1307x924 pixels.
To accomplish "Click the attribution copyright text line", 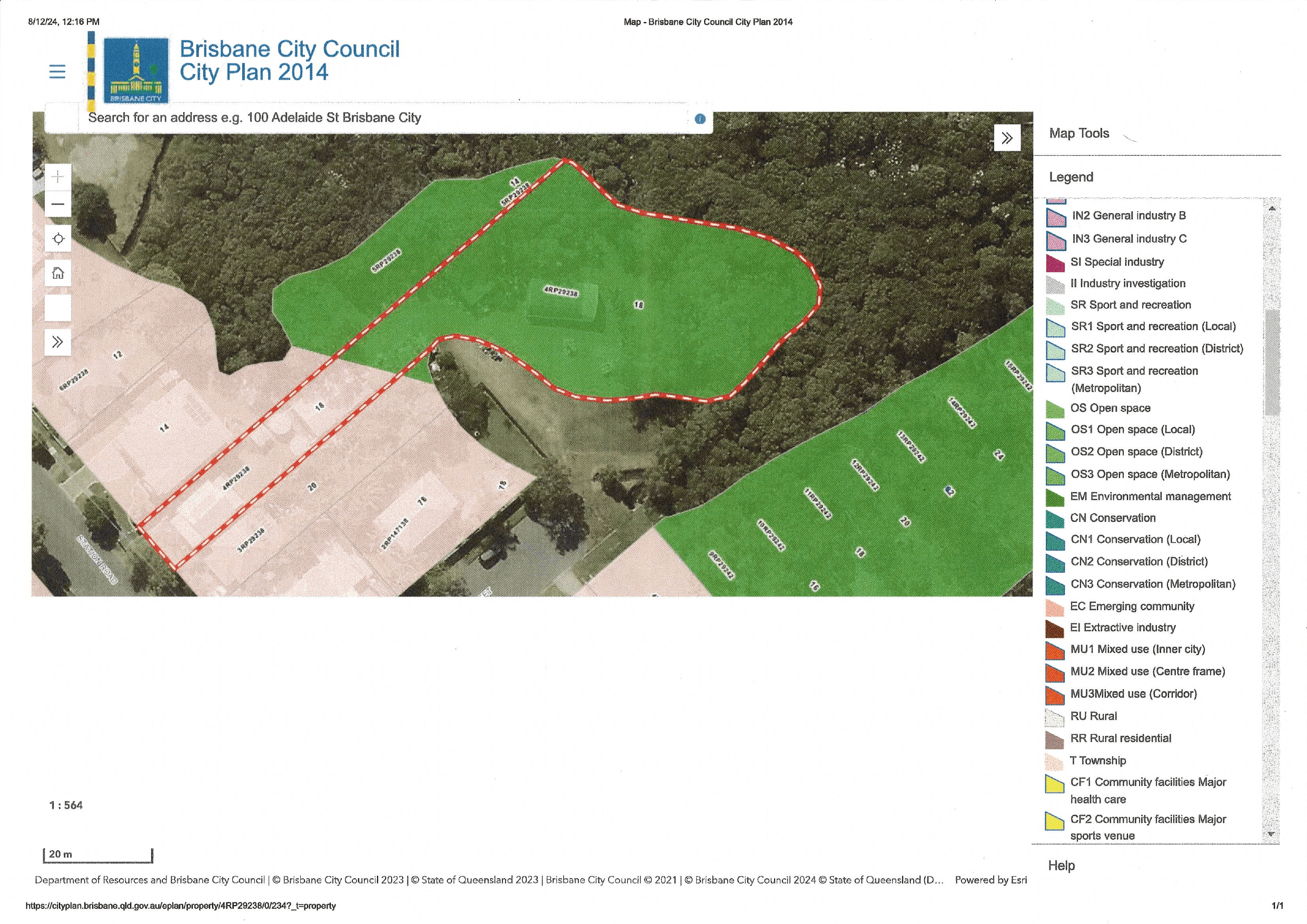I will (x=489, y=880).
